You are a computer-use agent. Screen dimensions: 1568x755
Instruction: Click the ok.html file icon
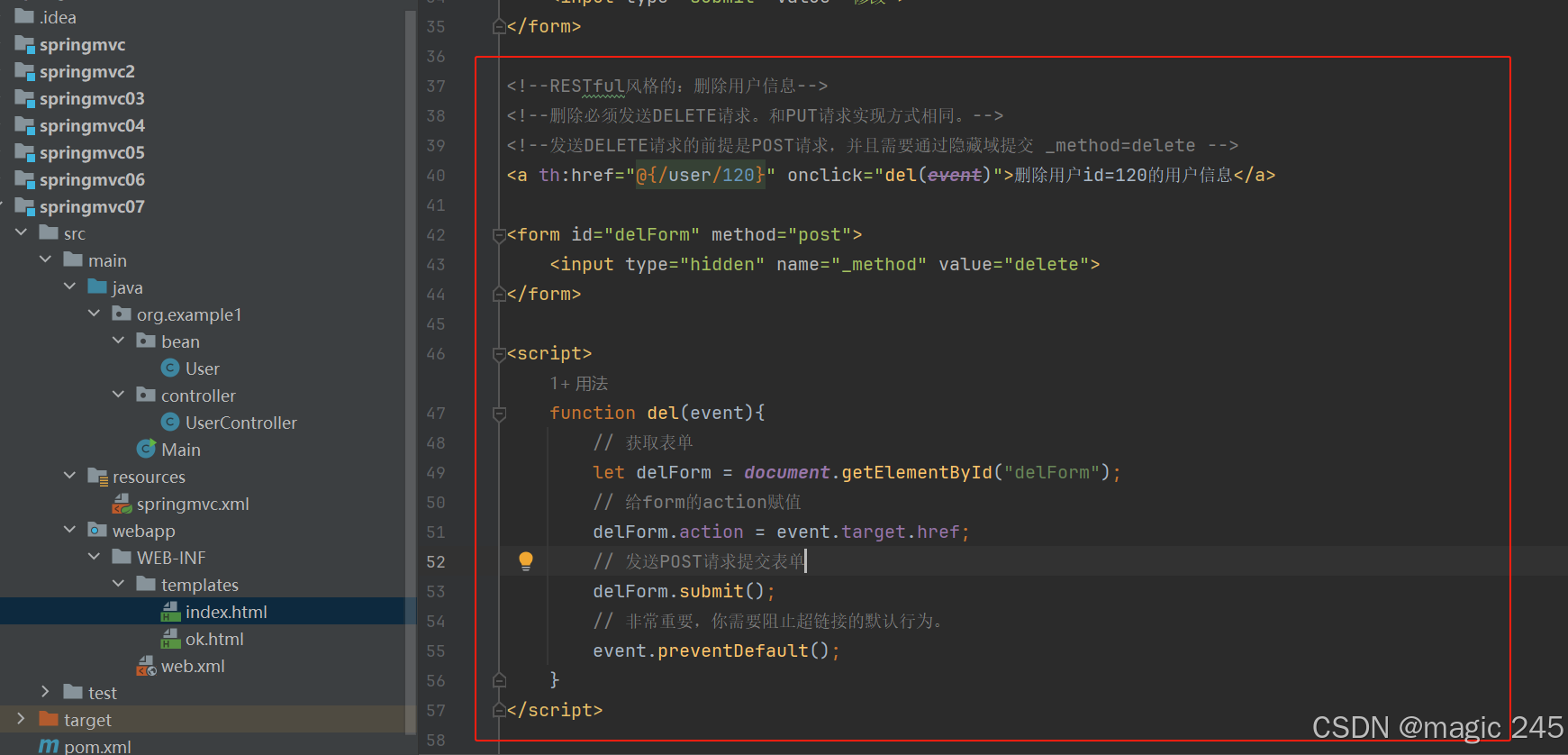[170, 639]
